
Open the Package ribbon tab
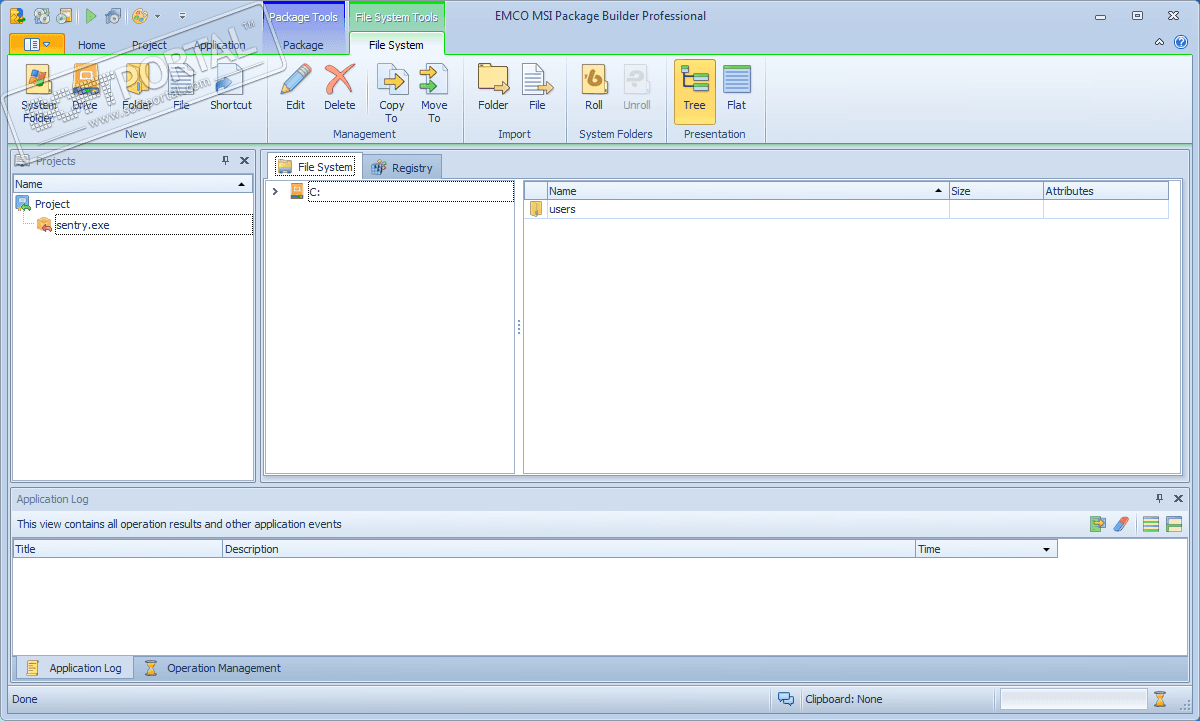(303, 45)
